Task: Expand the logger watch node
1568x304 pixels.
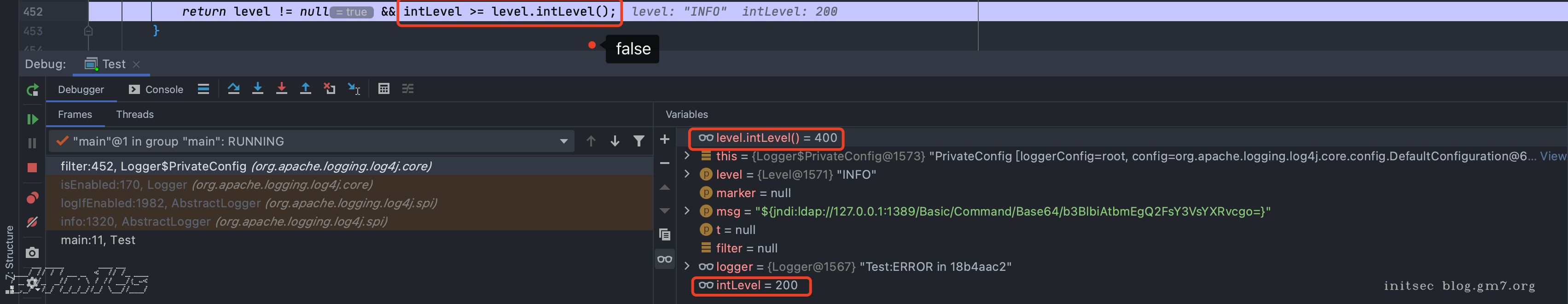Action: [687, 266]
